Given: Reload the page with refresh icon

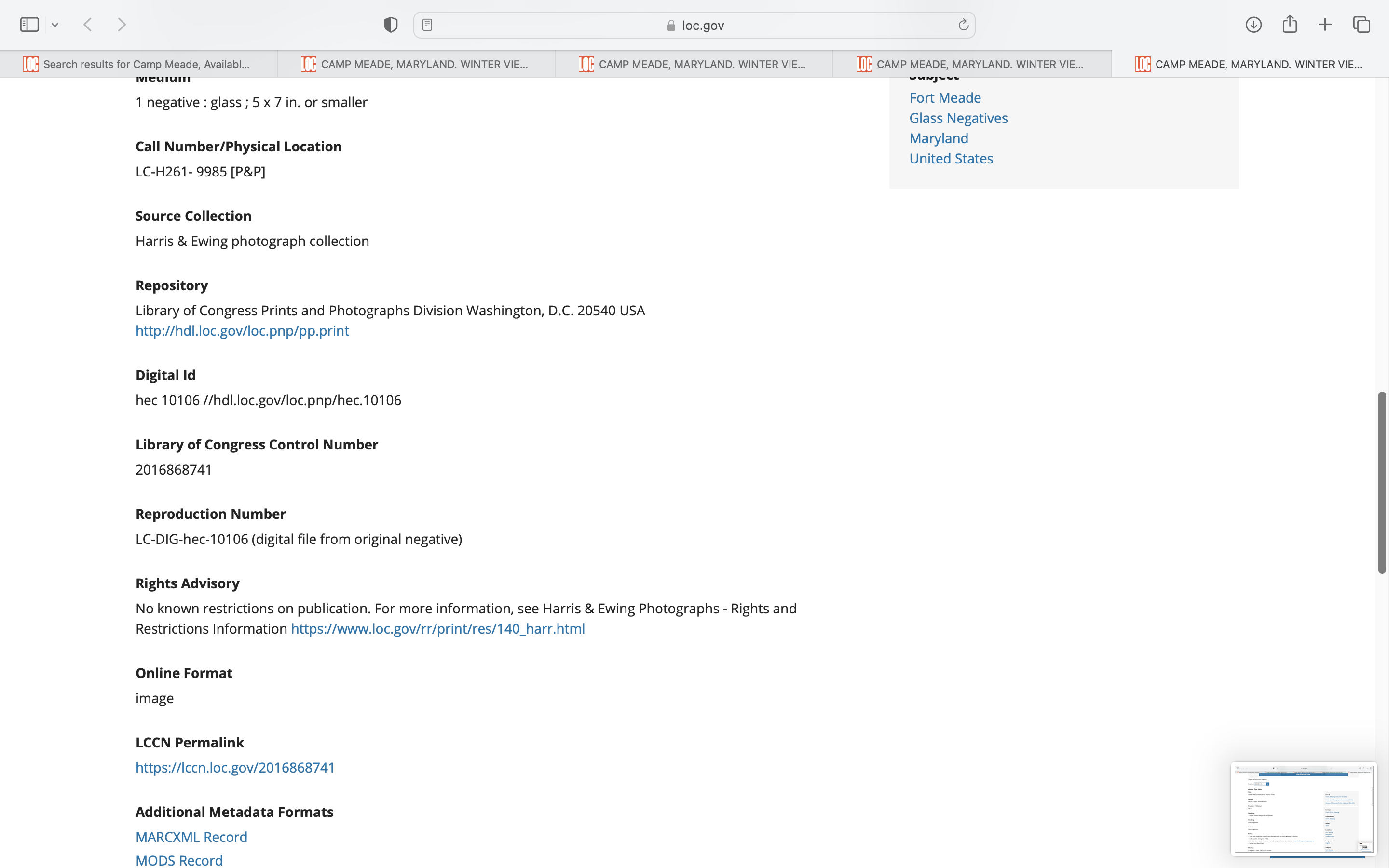Looking at the screenshot, I should click(x=963, y=25).
